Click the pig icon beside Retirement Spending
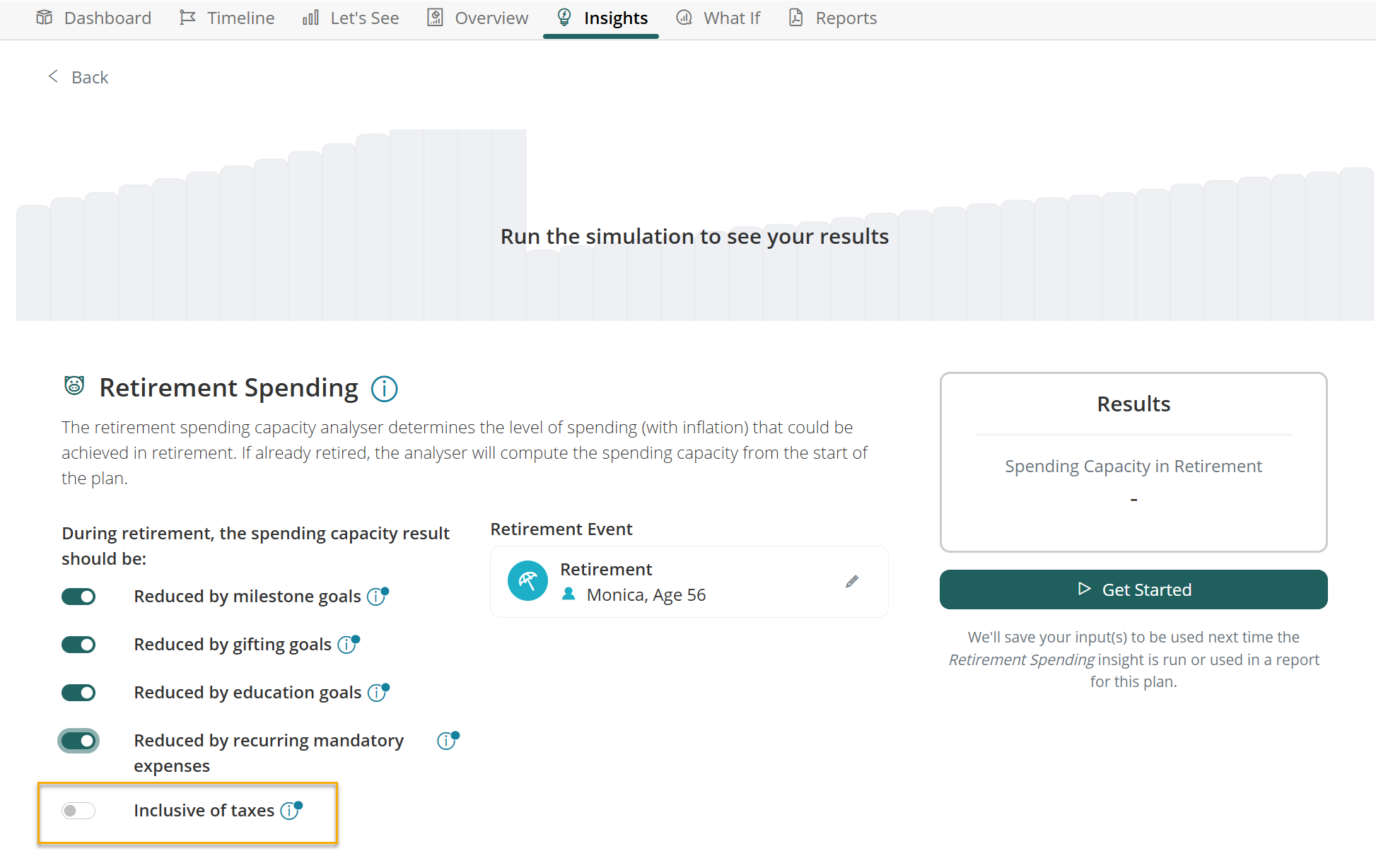The image size is (1376, 868). point(74,386)
